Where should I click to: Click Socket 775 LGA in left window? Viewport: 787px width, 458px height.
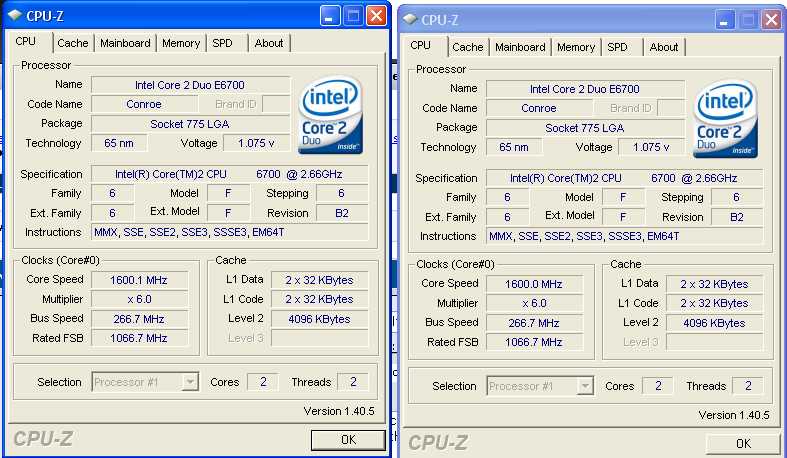(190, 124)
